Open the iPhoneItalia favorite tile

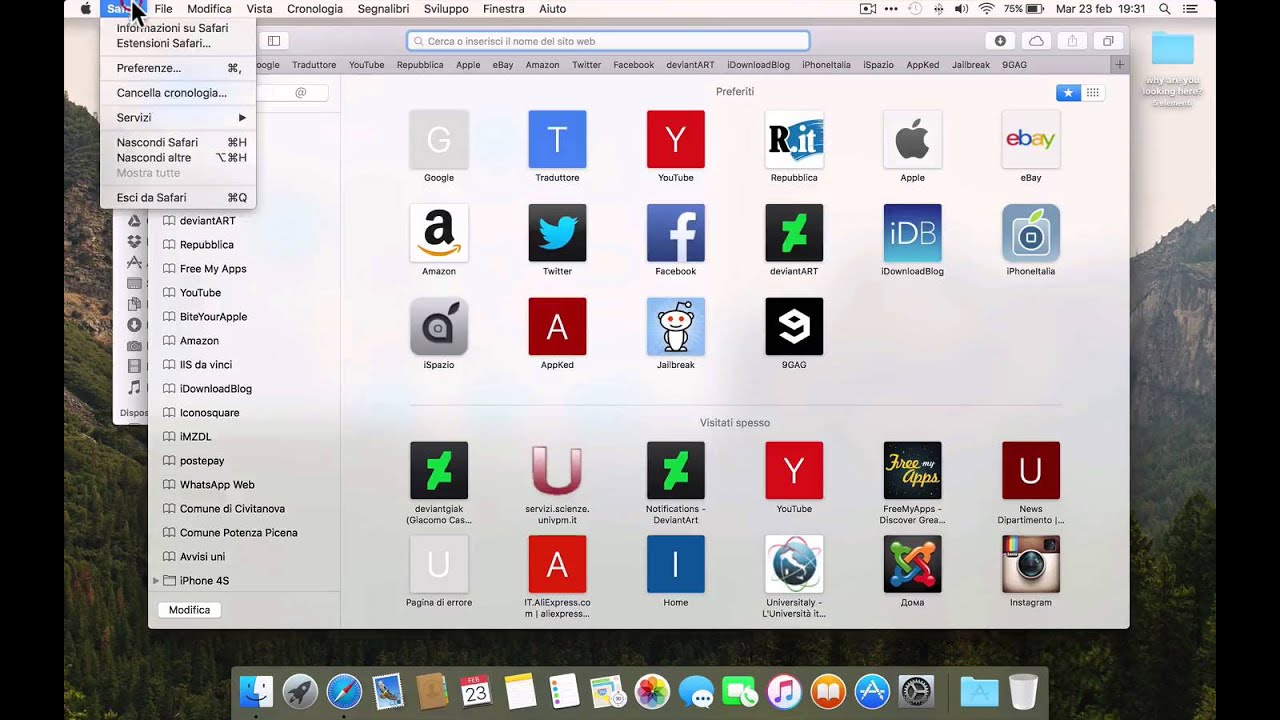coord(1031,233)
